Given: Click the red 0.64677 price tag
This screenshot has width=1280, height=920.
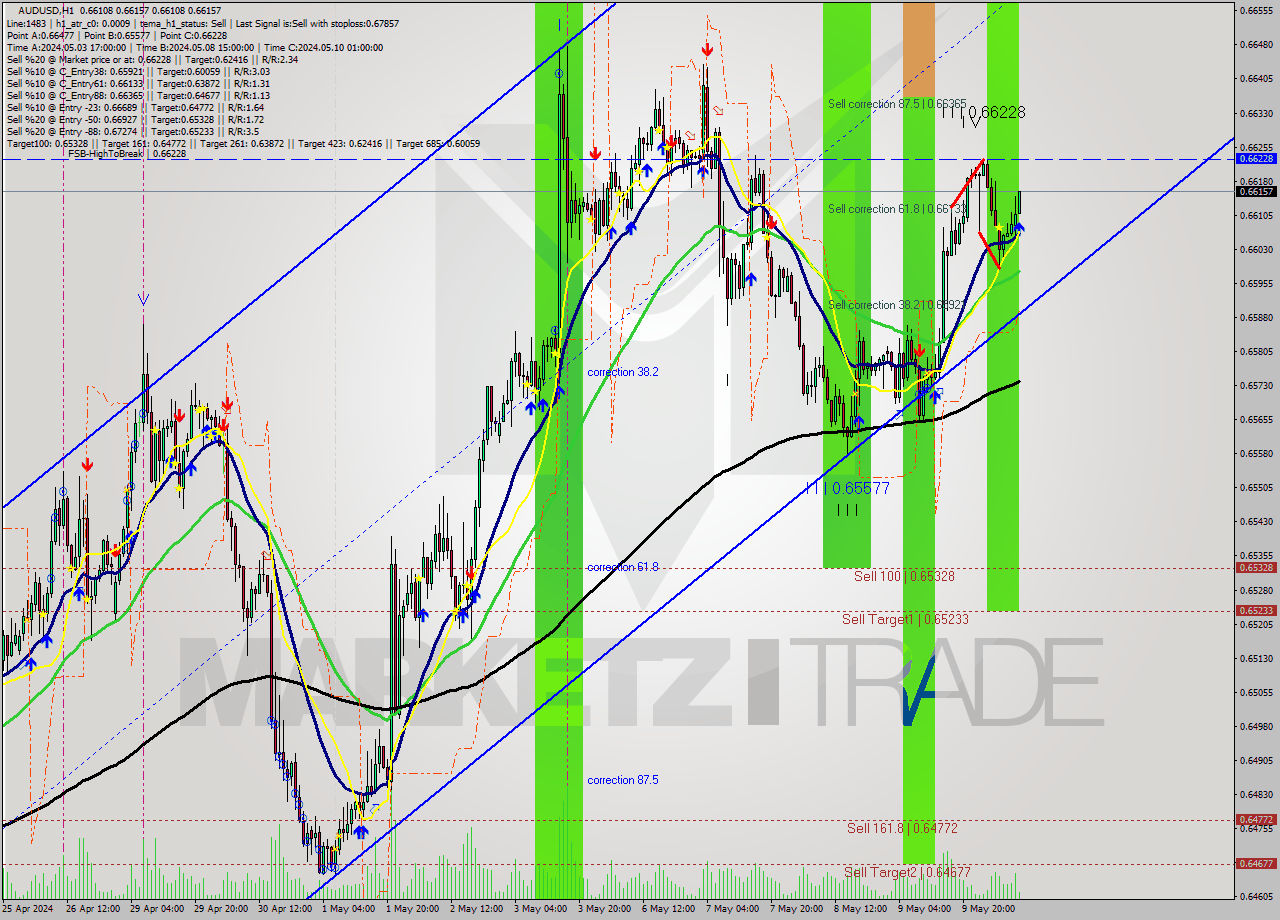Looking at the screenshot, I should [x=1256, y=863].
